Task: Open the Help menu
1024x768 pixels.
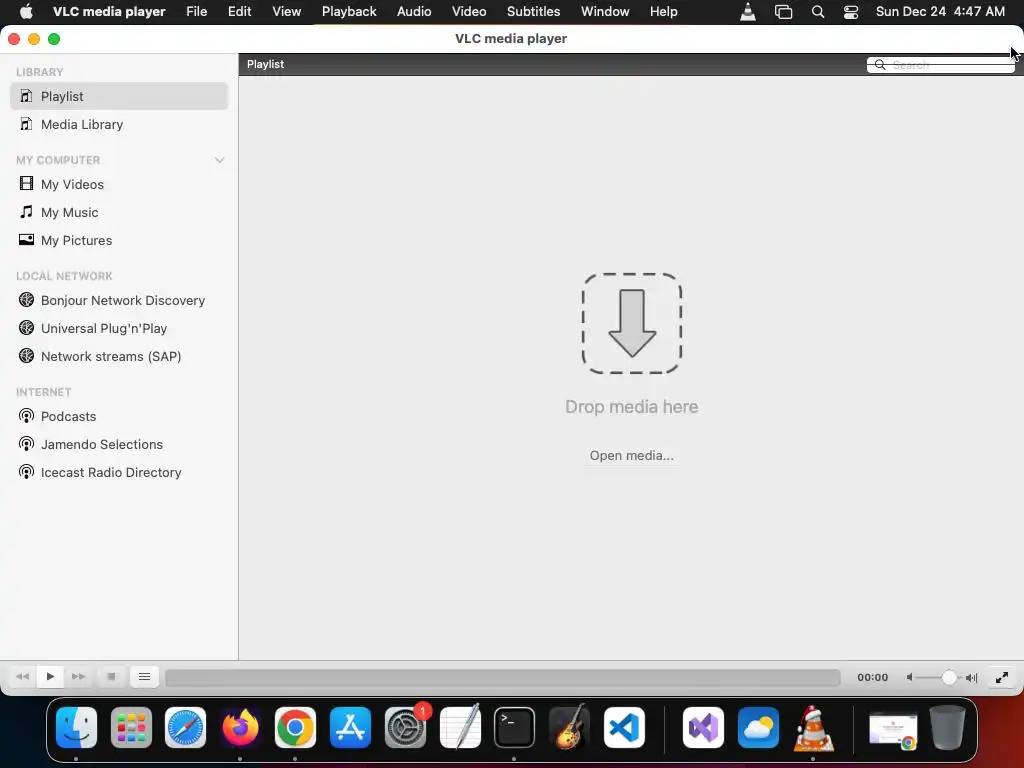Action: click(x=664, y=12)
